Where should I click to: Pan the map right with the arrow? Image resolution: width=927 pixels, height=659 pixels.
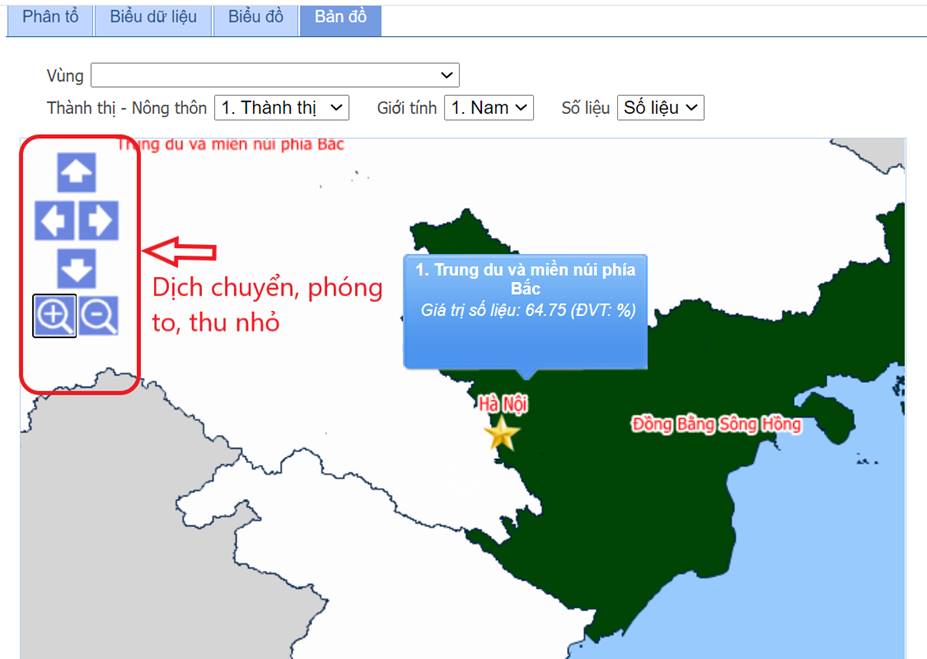98,221
